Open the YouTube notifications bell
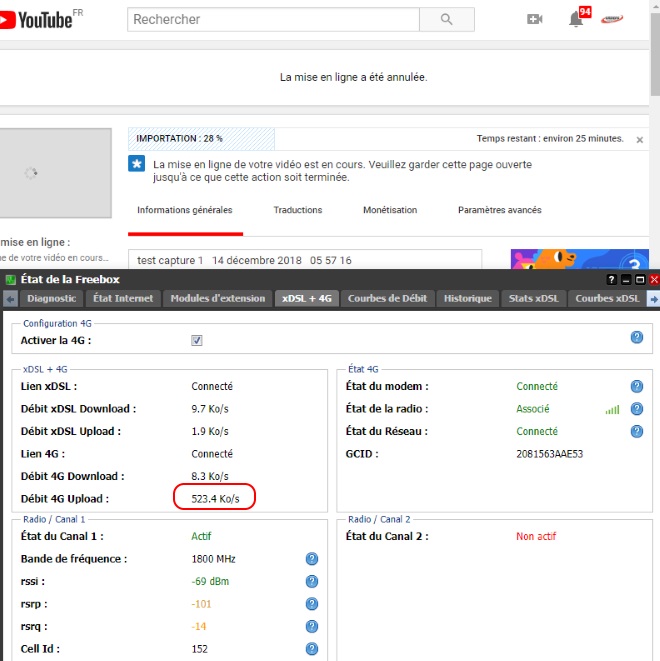 (576, 19)
